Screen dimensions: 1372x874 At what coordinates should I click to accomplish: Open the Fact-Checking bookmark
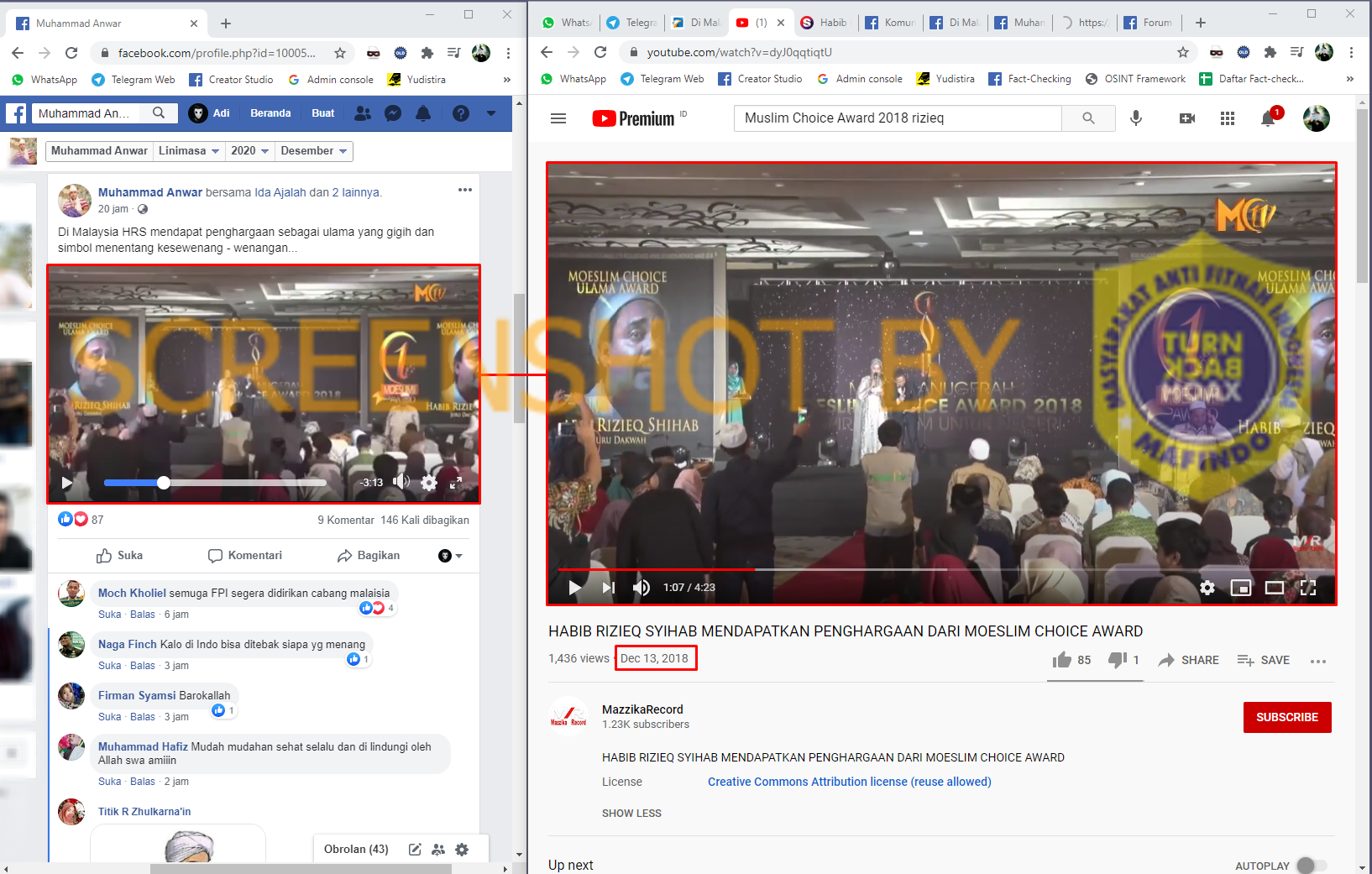1029,79
